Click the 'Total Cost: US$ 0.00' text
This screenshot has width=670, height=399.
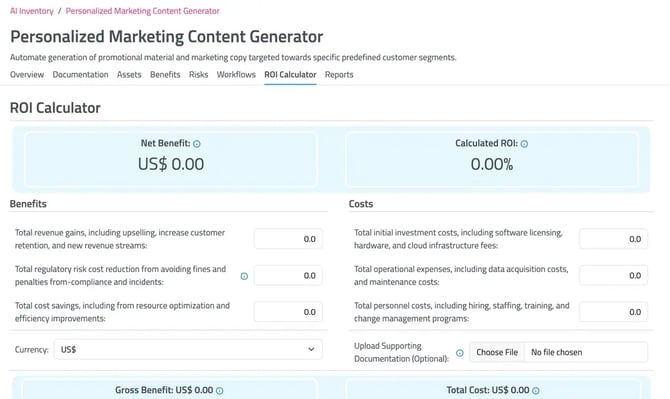[x=488, y=390]
